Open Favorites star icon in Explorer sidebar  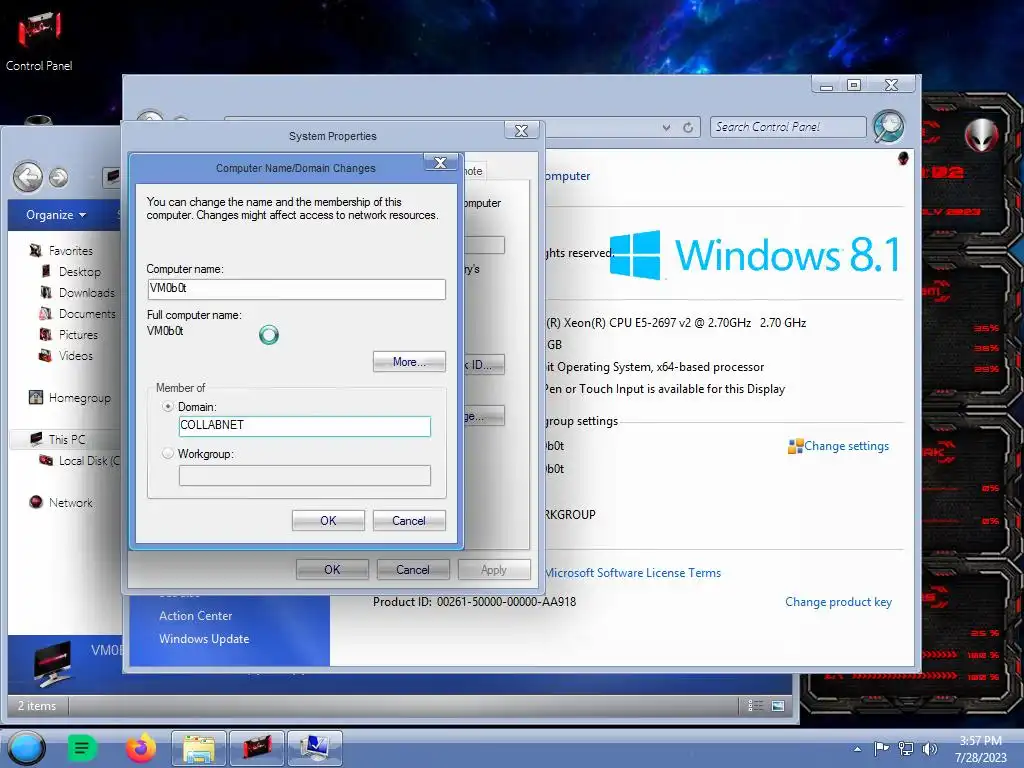[36, 250]
